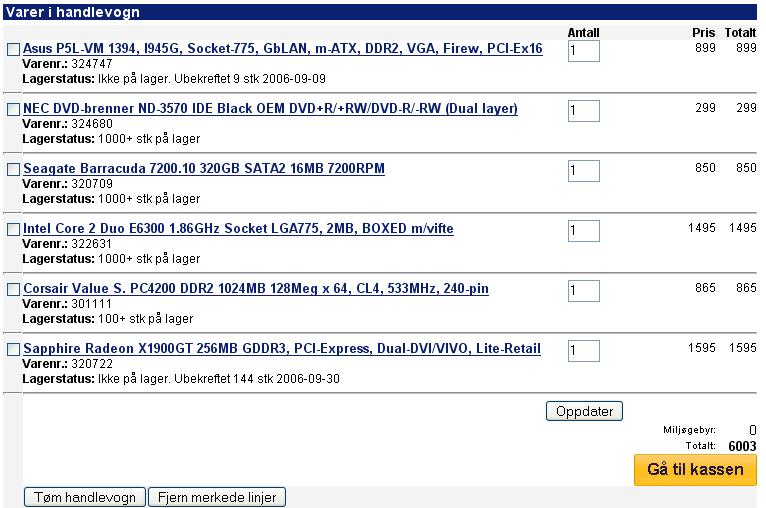Click the Antall field for Asus motherboard
This screenshot has width=766, height=508.
584,51
